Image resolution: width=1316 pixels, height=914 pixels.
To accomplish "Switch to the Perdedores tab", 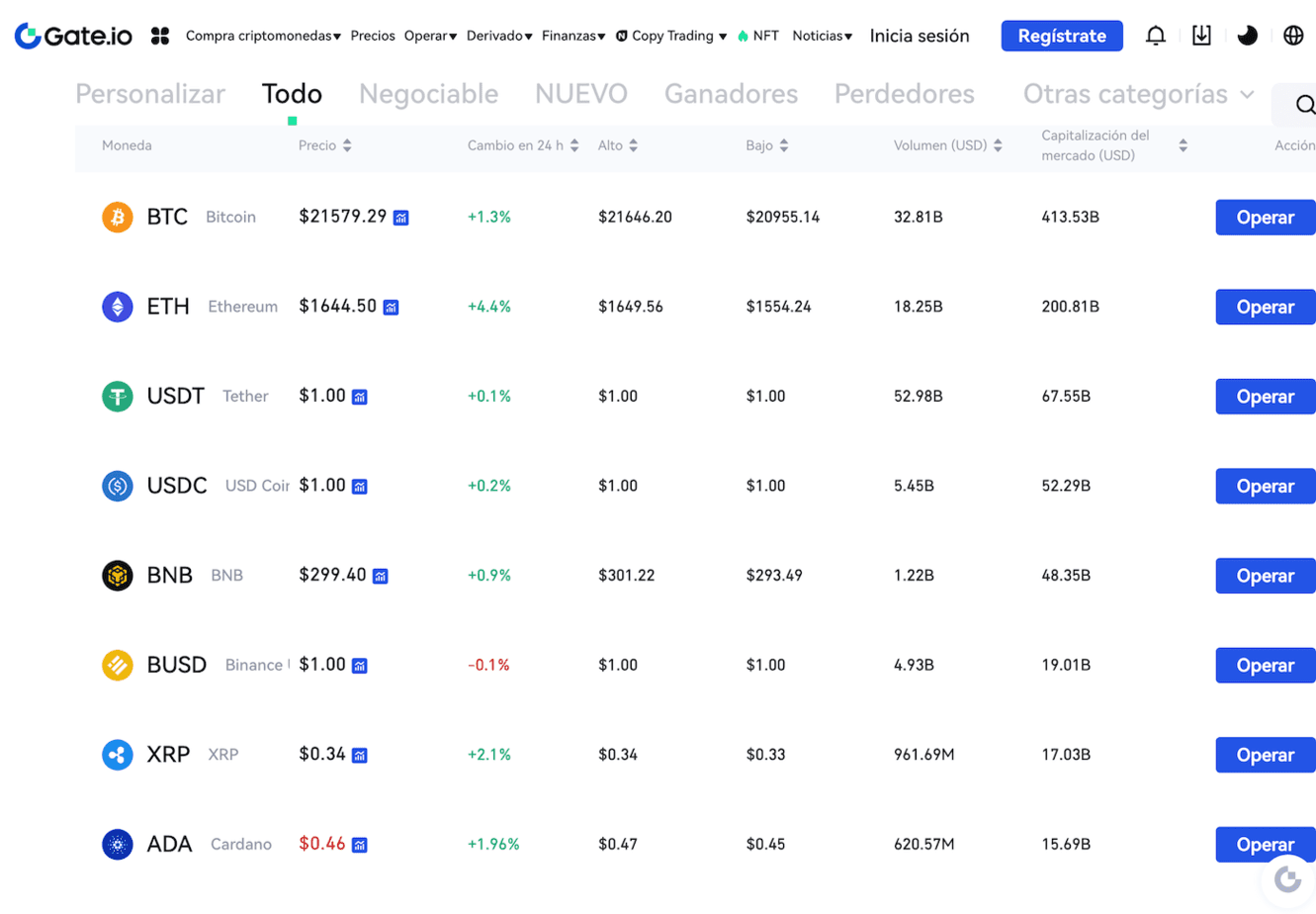I will pos(905,94).
